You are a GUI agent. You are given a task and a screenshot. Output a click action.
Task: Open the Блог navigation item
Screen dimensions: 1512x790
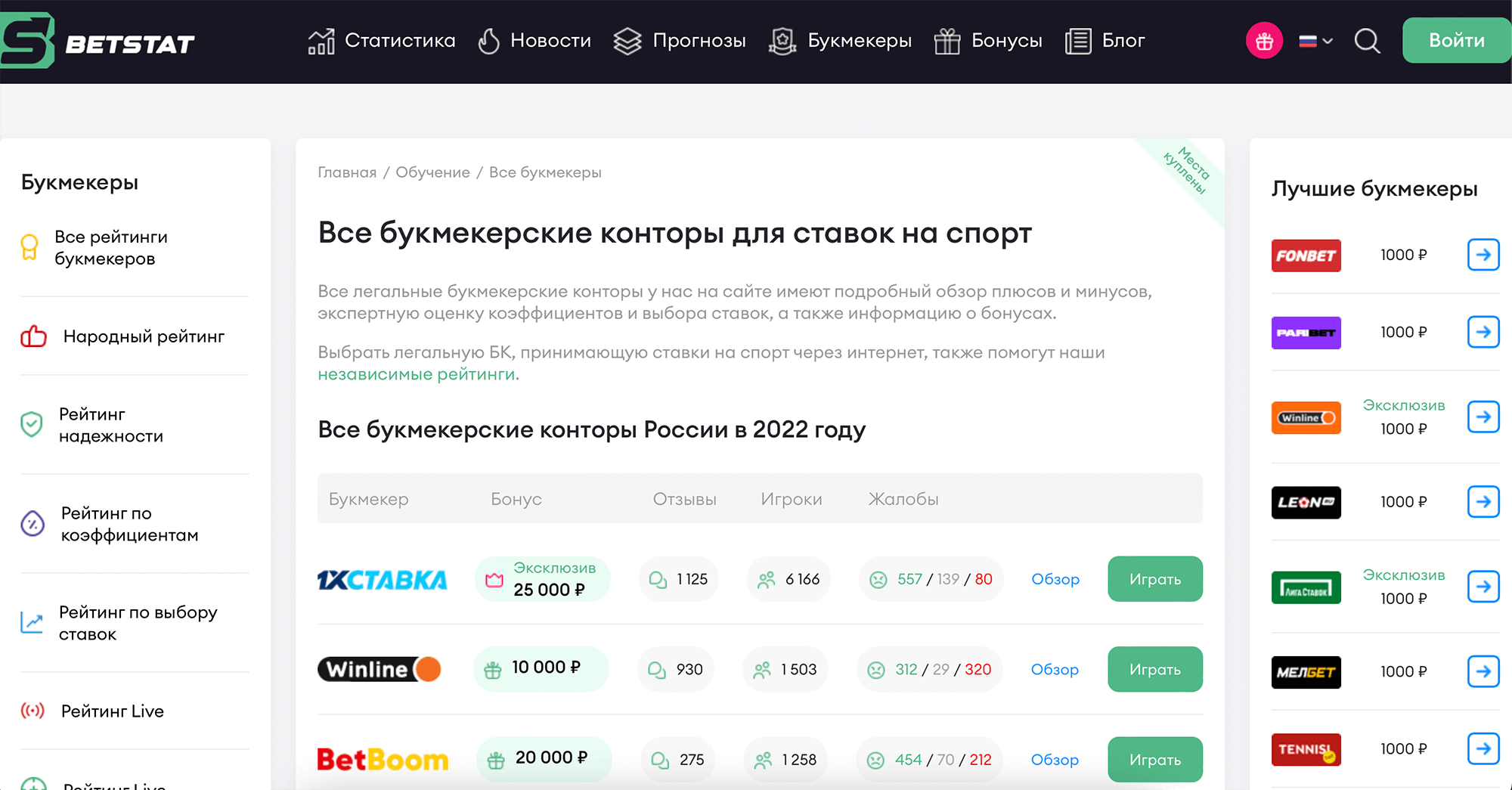coord(1105,41)
